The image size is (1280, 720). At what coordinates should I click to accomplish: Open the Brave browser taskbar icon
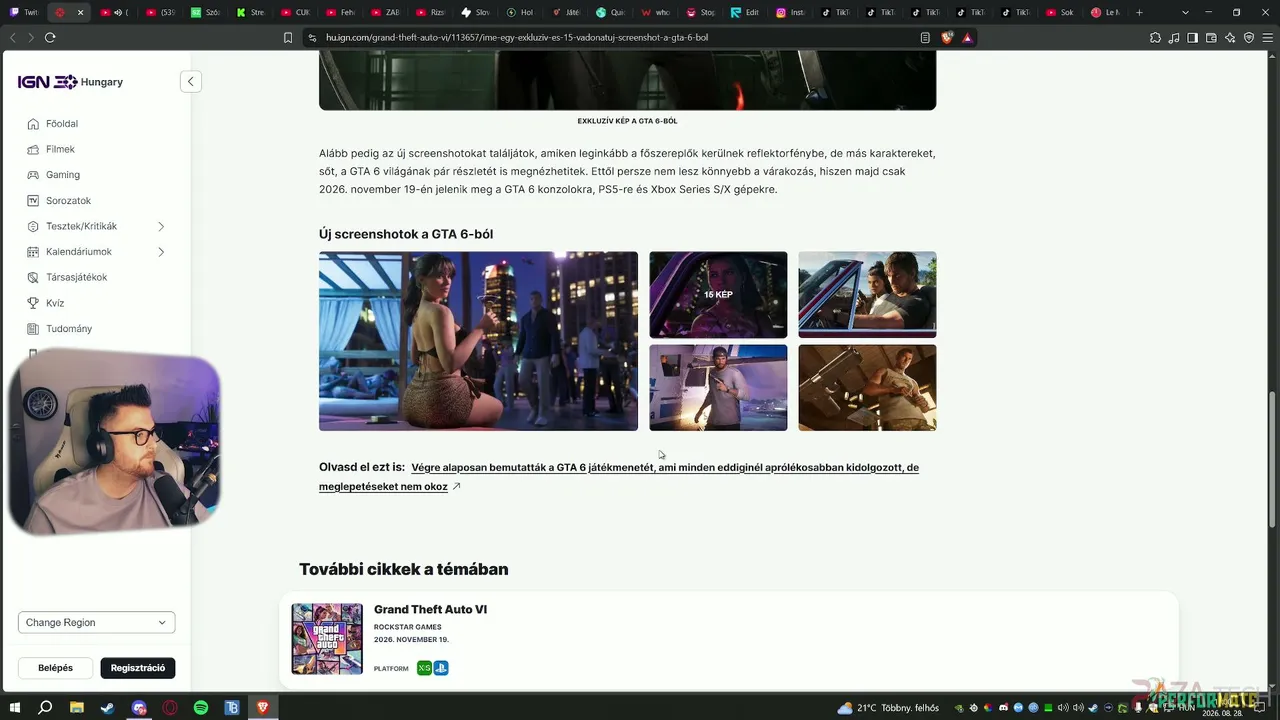[263, 708]
